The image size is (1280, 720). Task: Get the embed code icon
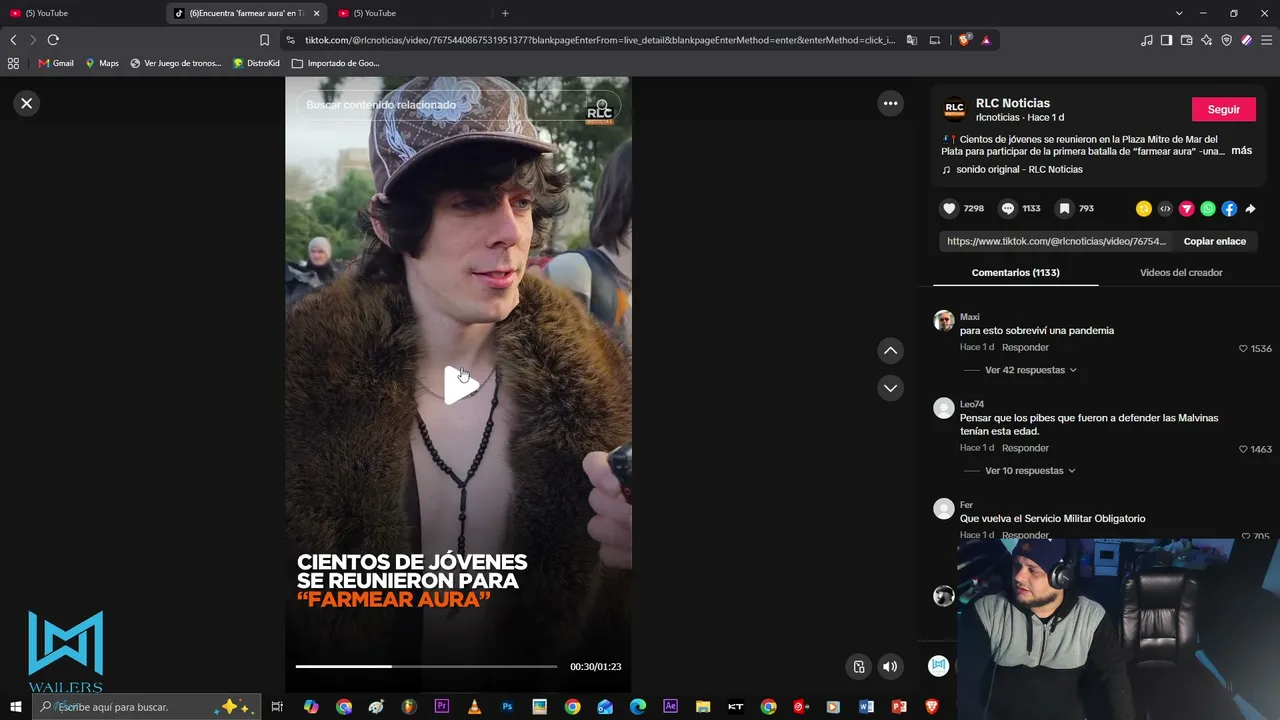[x=1165, y=209]
